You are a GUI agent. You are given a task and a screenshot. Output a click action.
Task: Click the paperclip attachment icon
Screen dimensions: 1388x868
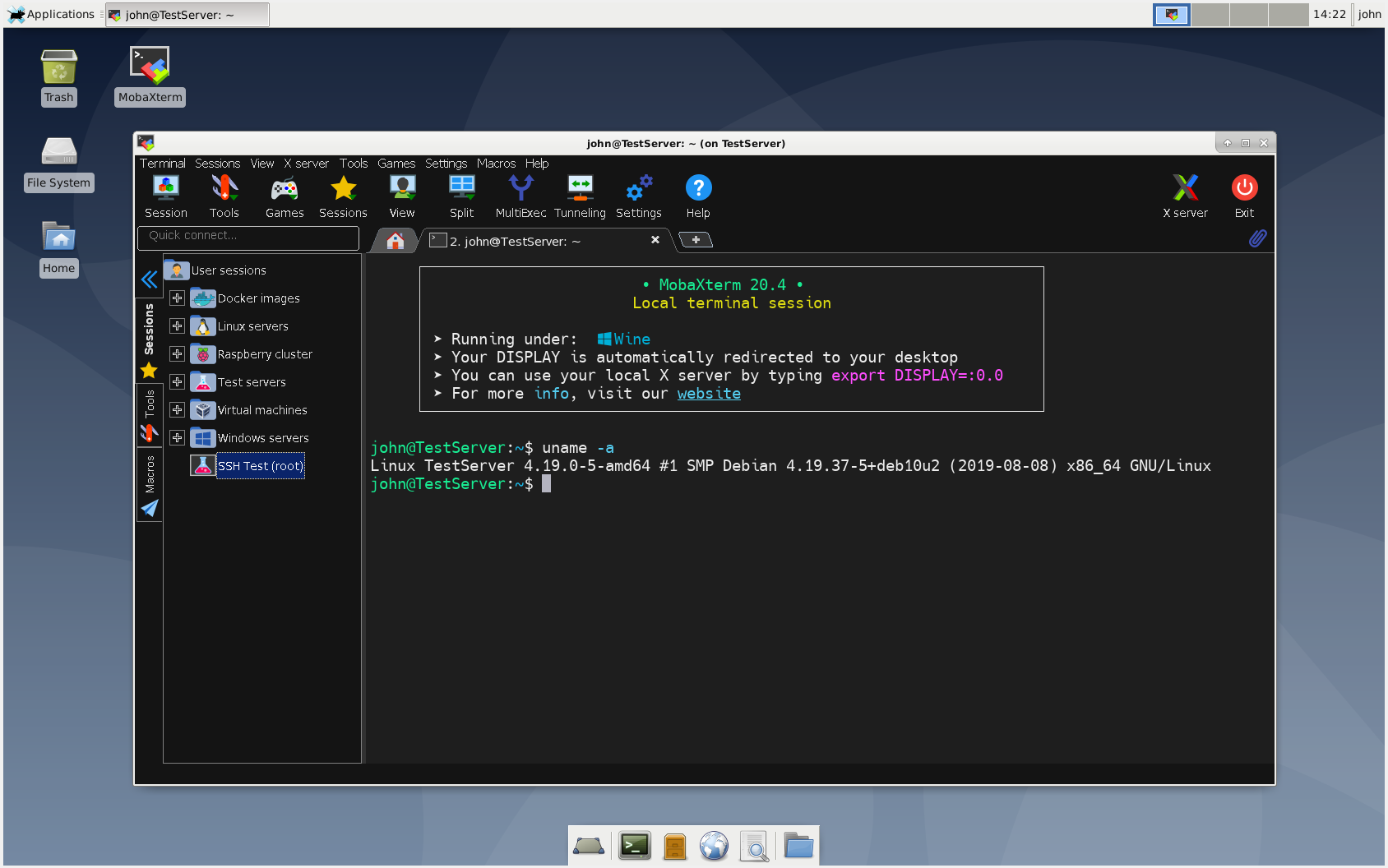tap(1257, 238)
